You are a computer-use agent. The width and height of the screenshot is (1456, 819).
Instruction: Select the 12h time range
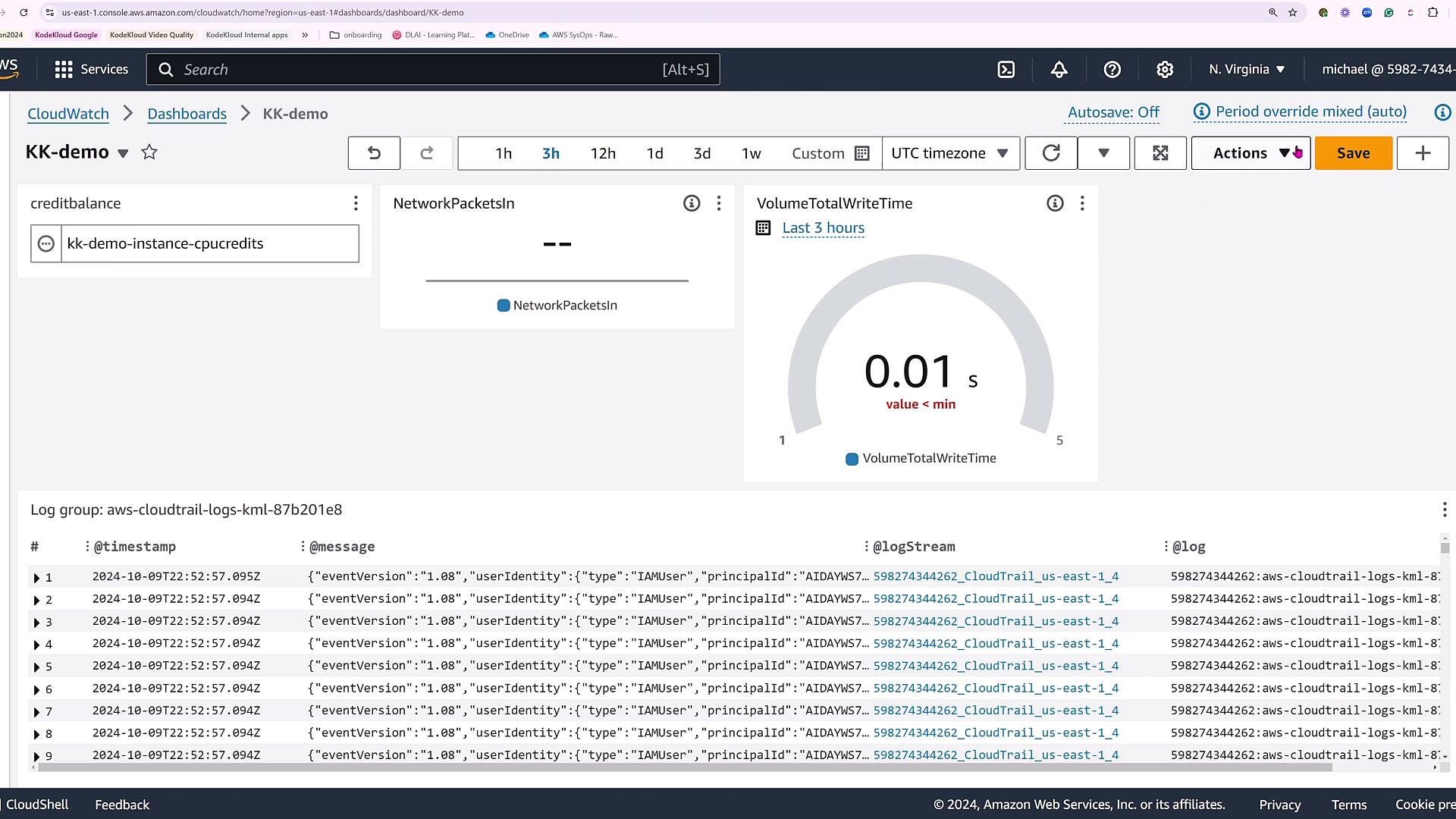coord(603,153)
